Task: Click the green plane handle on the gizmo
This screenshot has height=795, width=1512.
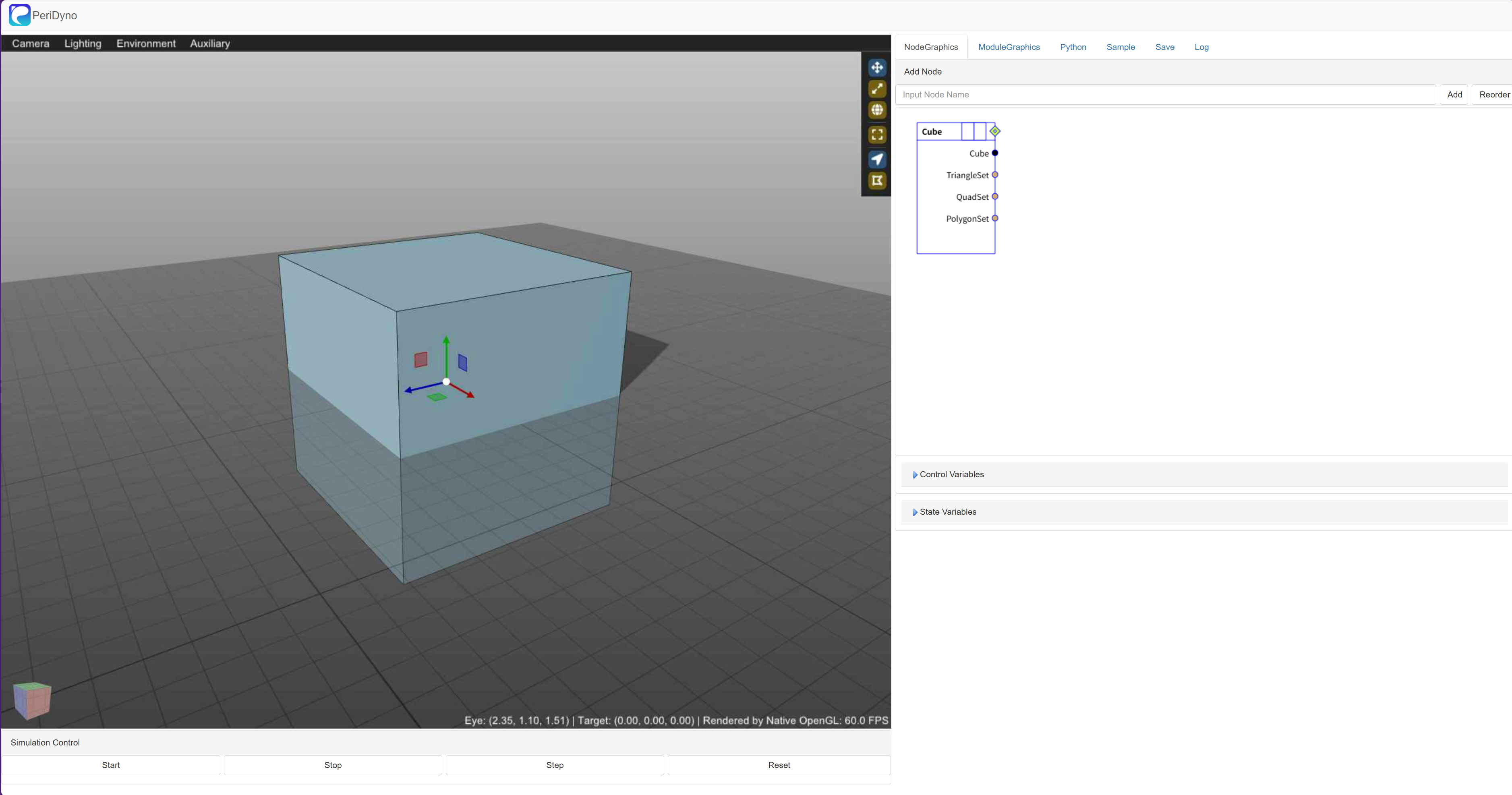Action: [437, 397]
